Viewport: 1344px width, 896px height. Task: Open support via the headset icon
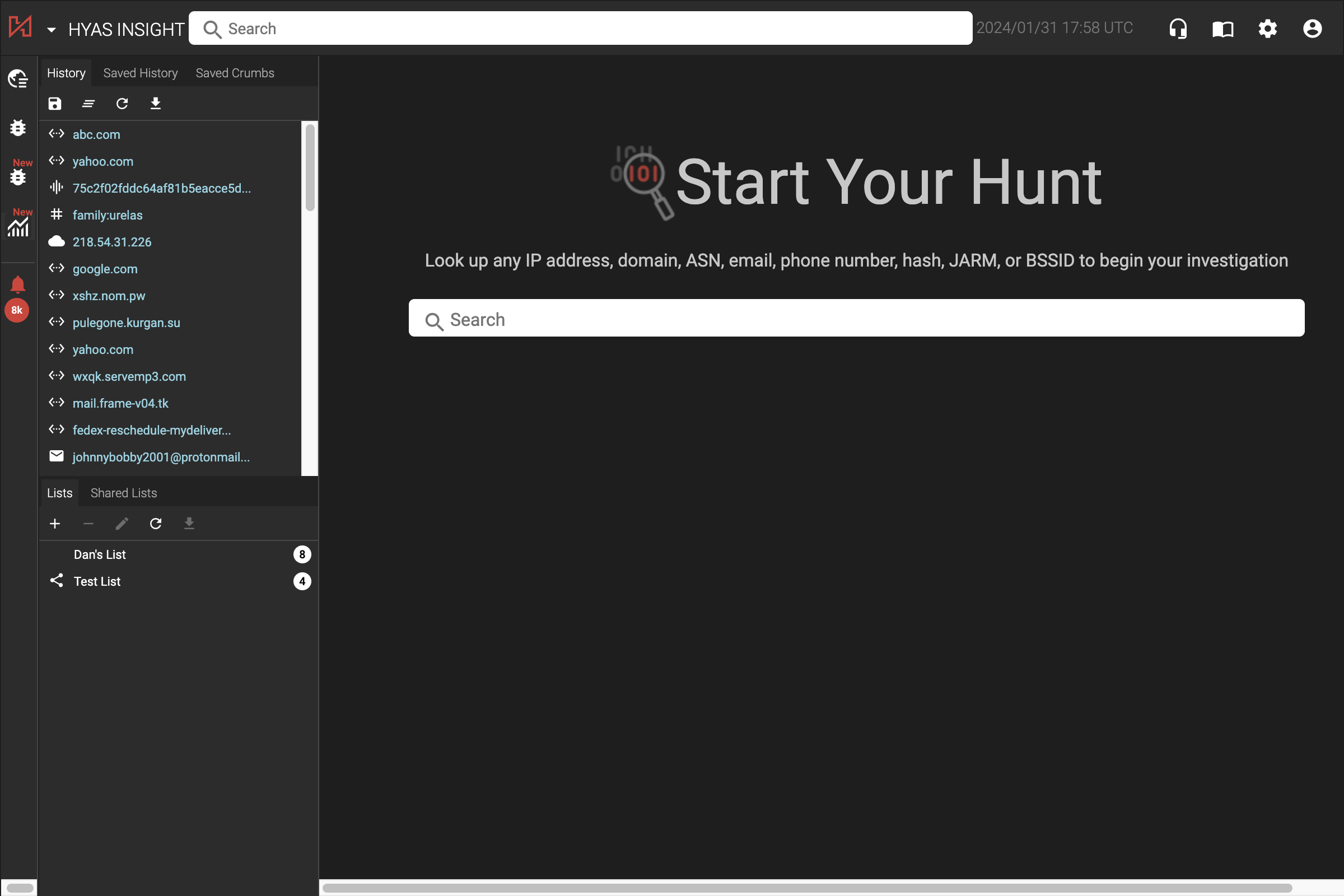[x=1178, y=29]
